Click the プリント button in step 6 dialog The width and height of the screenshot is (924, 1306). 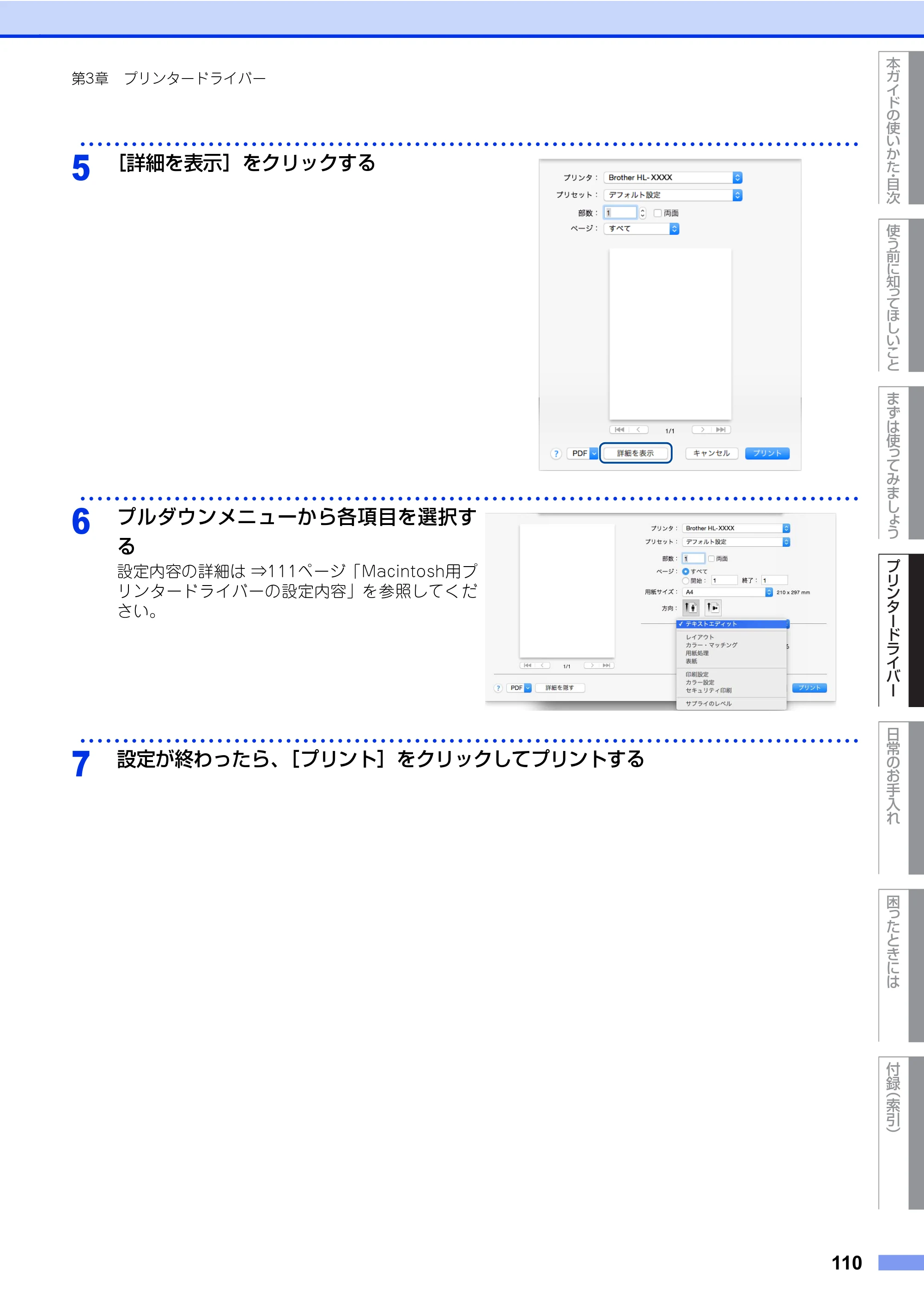[x=809, y=688]
